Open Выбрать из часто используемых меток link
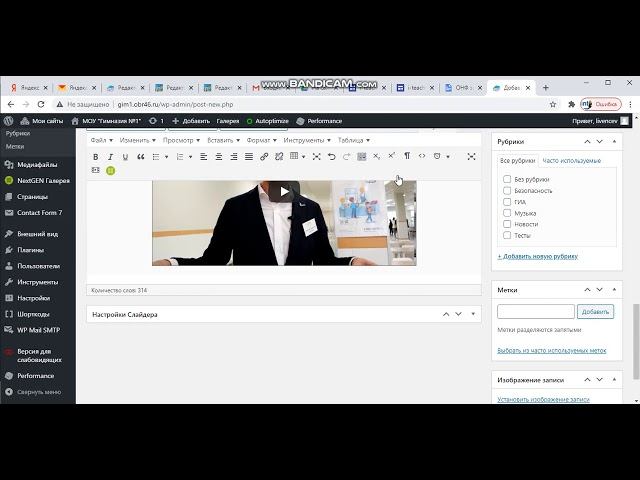Screen dimensions: 640x480 [x=552, y=351]
